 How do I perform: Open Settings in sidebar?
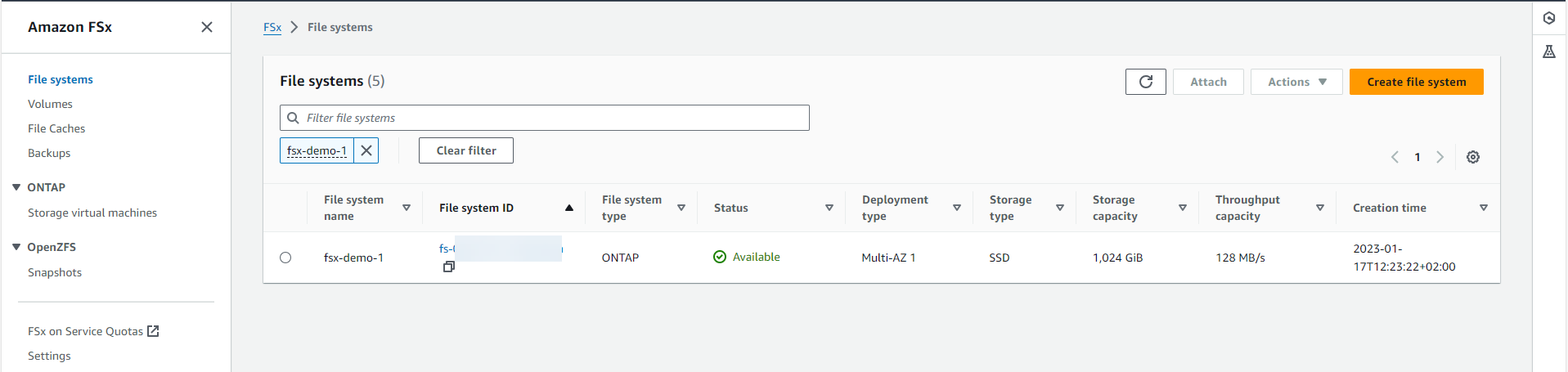pos(49,356)
